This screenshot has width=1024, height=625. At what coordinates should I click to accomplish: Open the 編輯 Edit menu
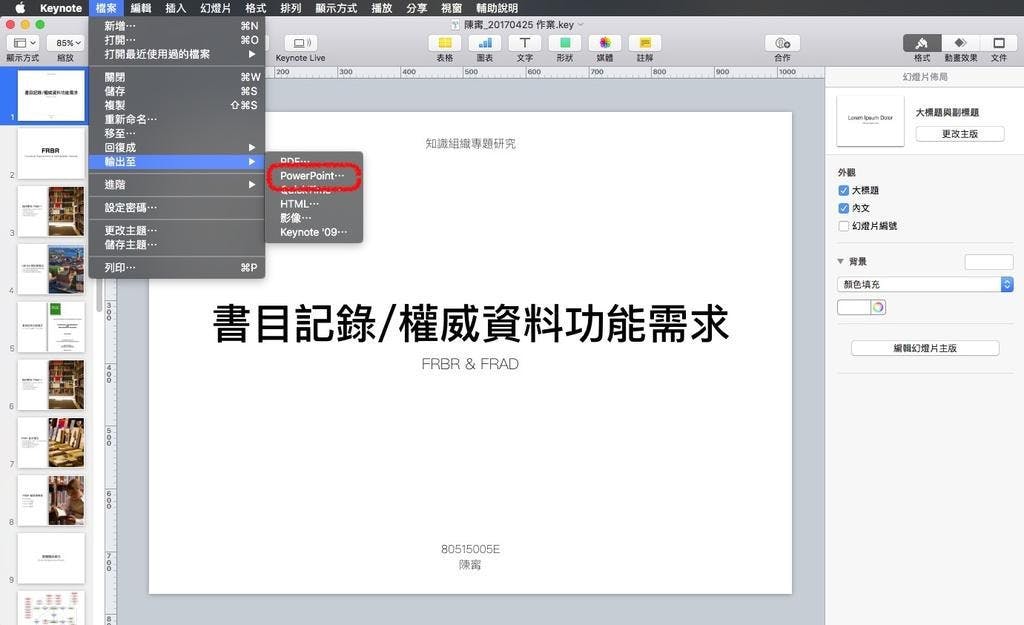coord(140,8)
